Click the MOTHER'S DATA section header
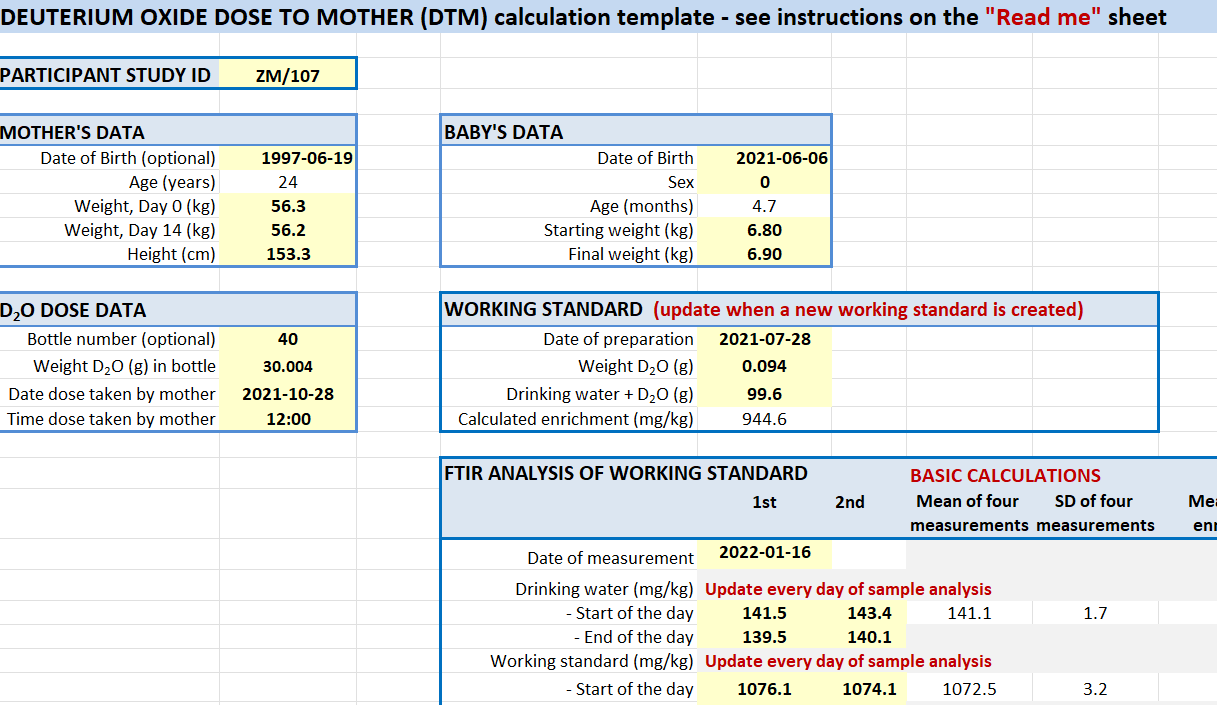This screenshot has width=1217, height=705. point(72,132)
